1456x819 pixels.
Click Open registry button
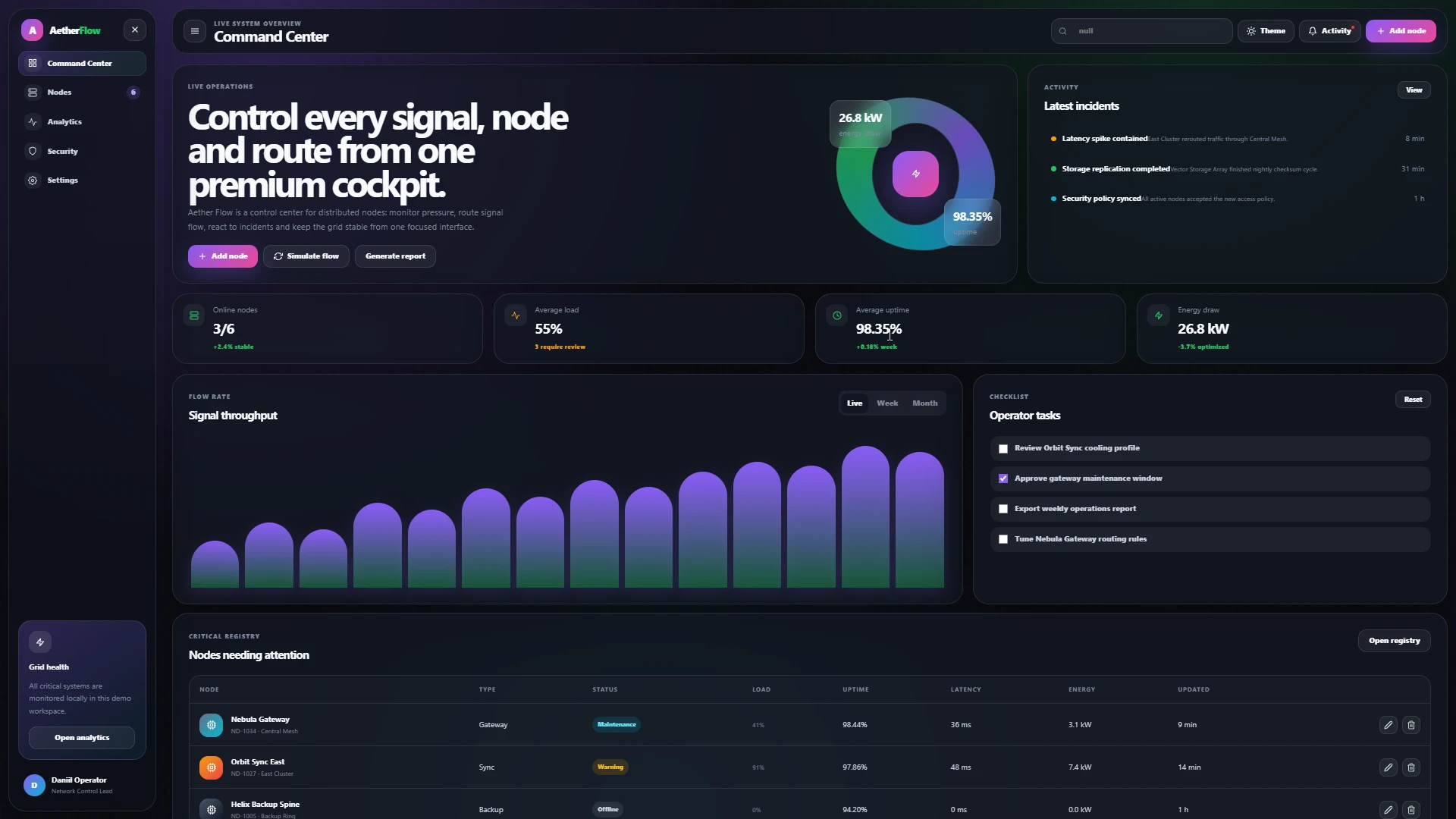coord(1394,641)
